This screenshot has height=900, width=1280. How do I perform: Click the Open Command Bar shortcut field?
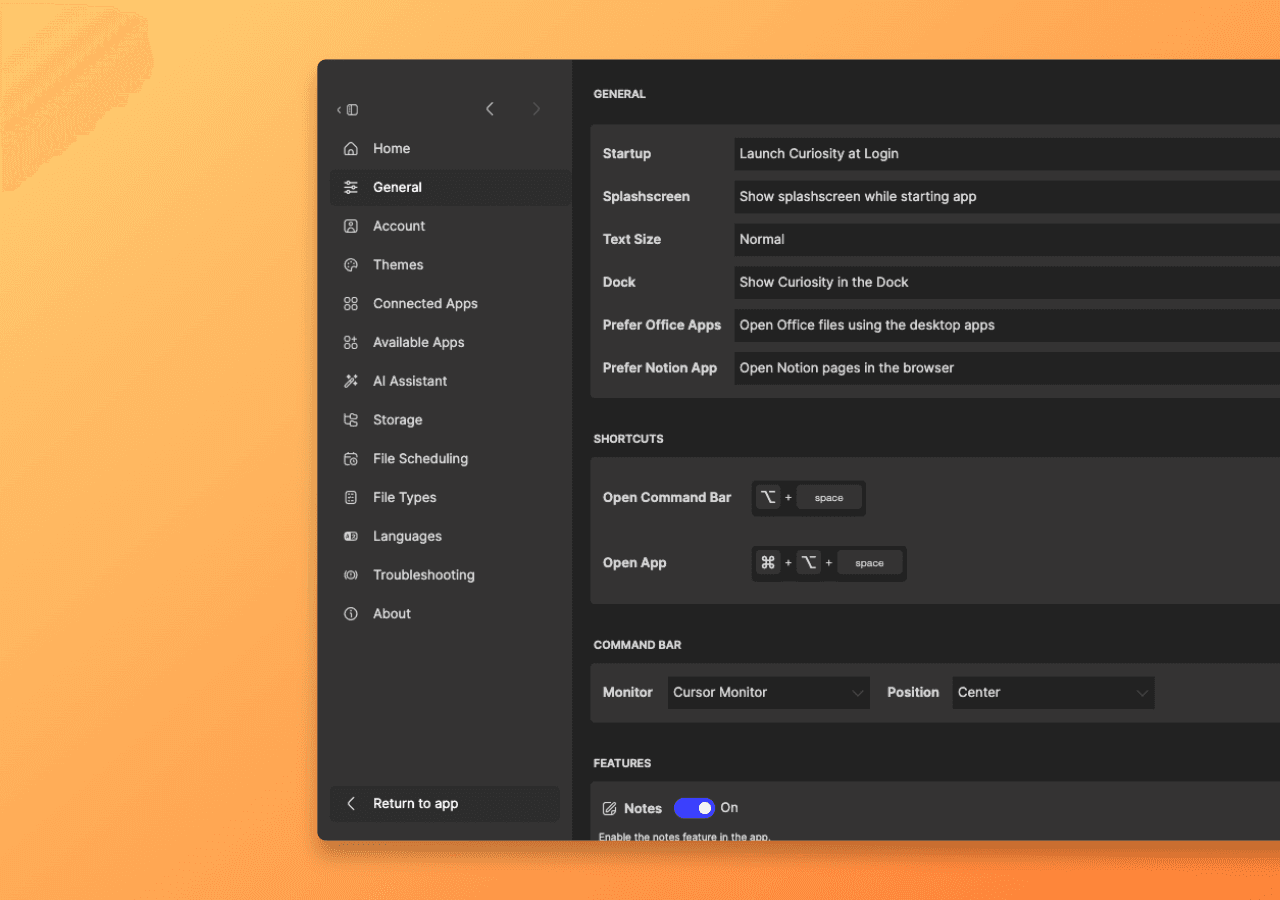coord(809,498)
